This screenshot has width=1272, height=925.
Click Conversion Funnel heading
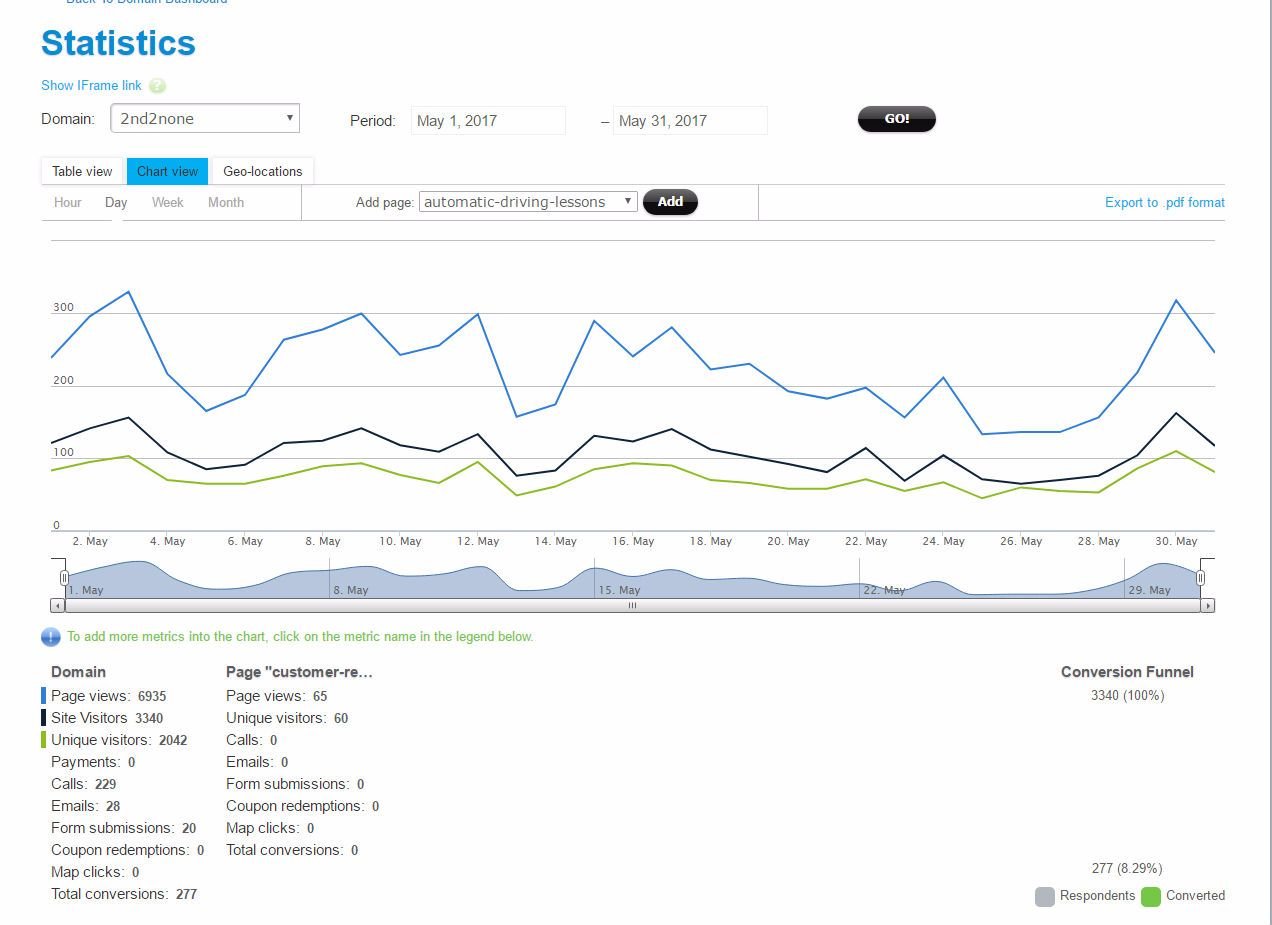1127,672
